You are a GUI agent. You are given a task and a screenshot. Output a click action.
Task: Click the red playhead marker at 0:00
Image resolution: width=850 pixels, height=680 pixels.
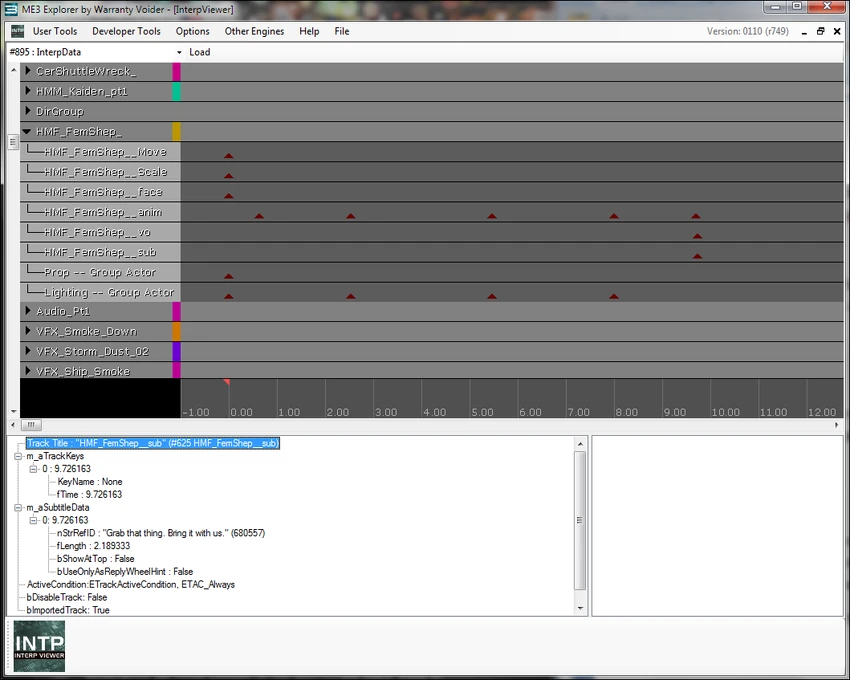pyautogui.click(x=227, y=383)
